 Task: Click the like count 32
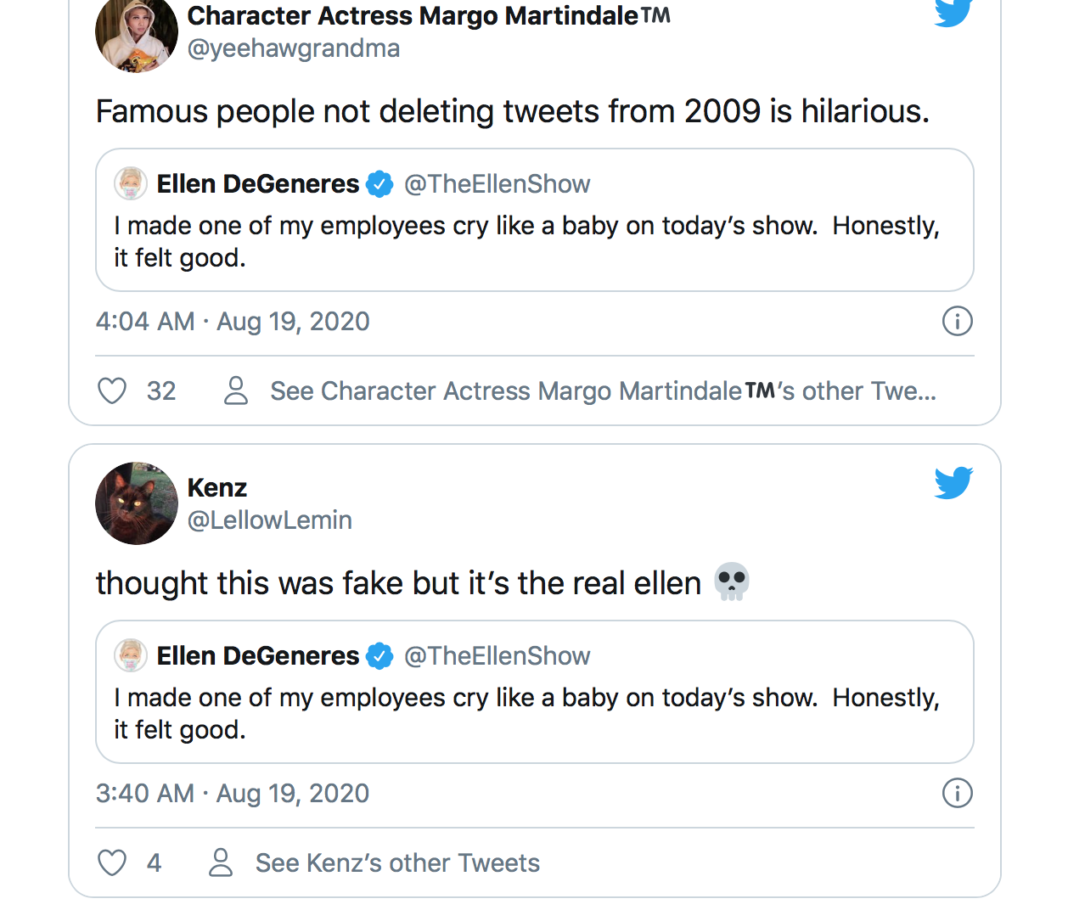[x=161, y=391]
